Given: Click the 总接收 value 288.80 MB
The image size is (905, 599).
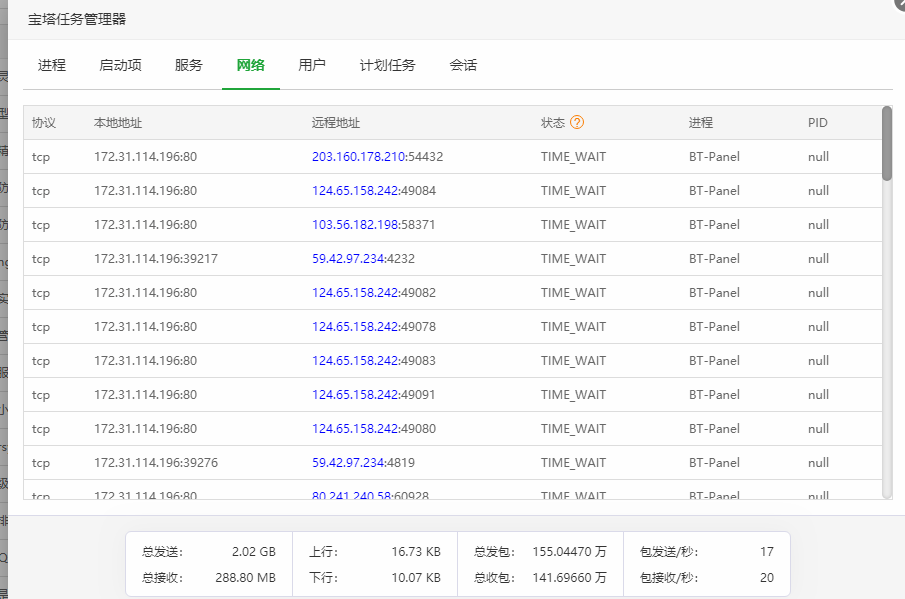Looking at the screenshot, I should click(245, 578).
